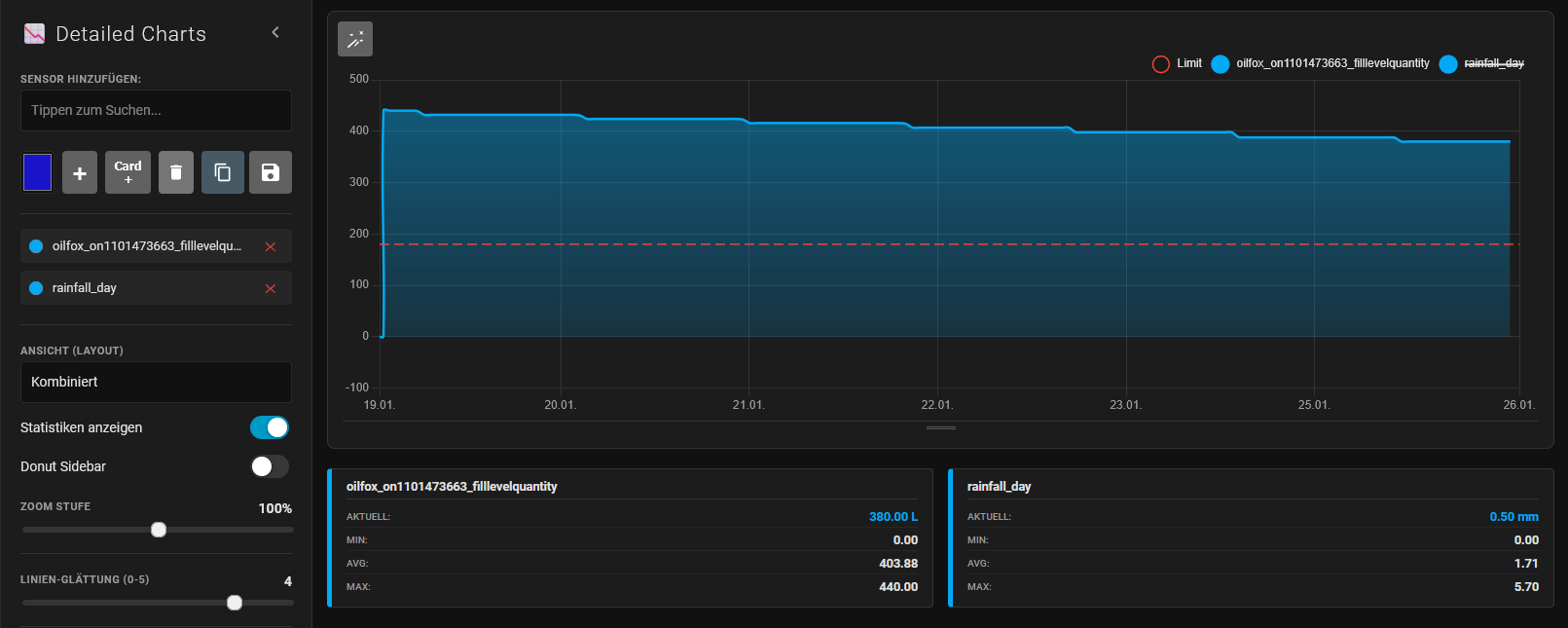Click the copy duplicate icon
This screenshot has height=628, width=1568.
click(x=223, y=172)
